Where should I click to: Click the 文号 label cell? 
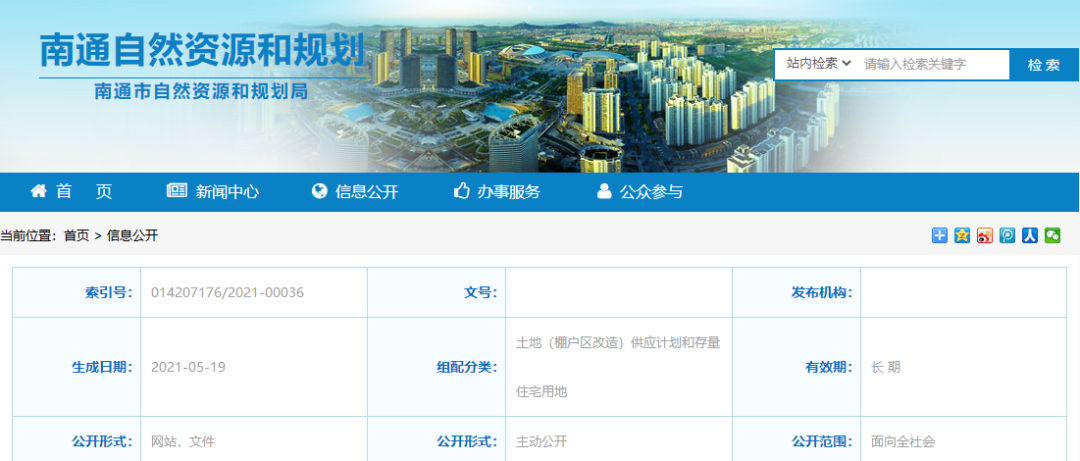pos(437,292)
